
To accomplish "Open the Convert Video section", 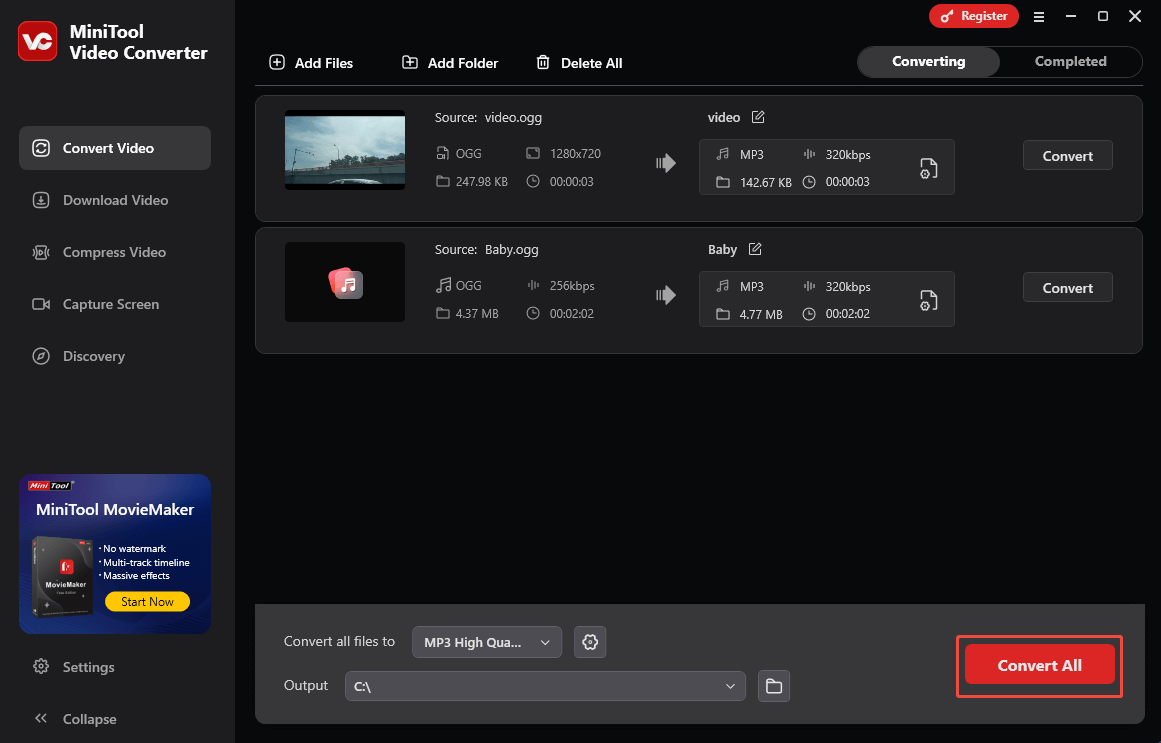I will (x=115, y=148).
